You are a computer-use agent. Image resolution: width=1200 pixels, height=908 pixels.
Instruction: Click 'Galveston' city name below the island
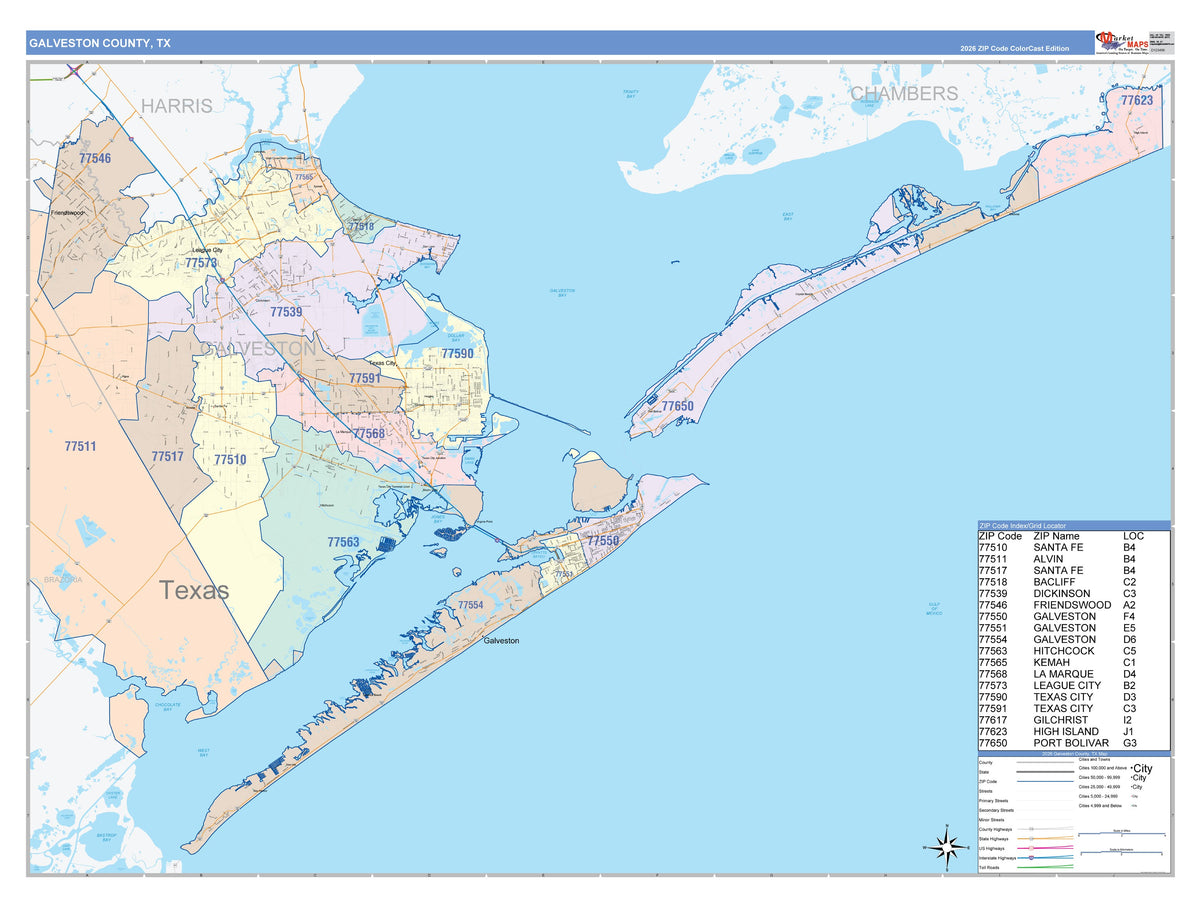502,641
